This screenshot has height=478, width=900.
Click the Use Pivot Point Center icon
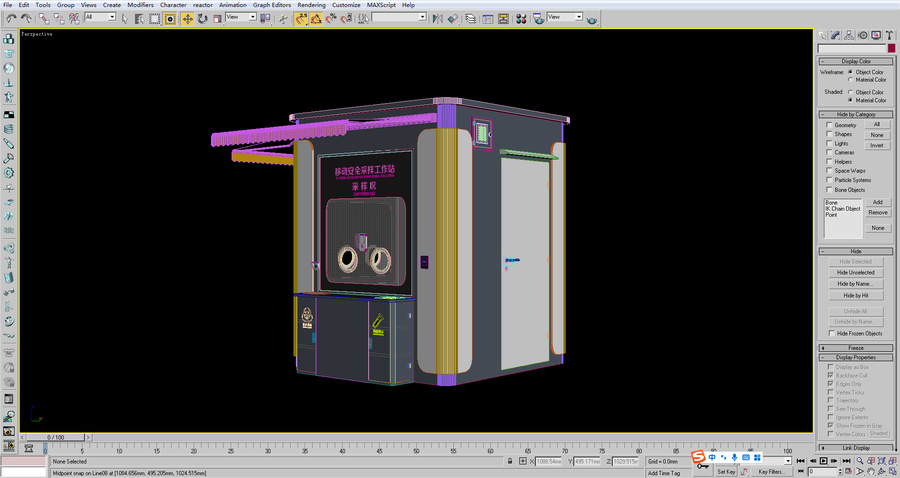tap(265, 19)
